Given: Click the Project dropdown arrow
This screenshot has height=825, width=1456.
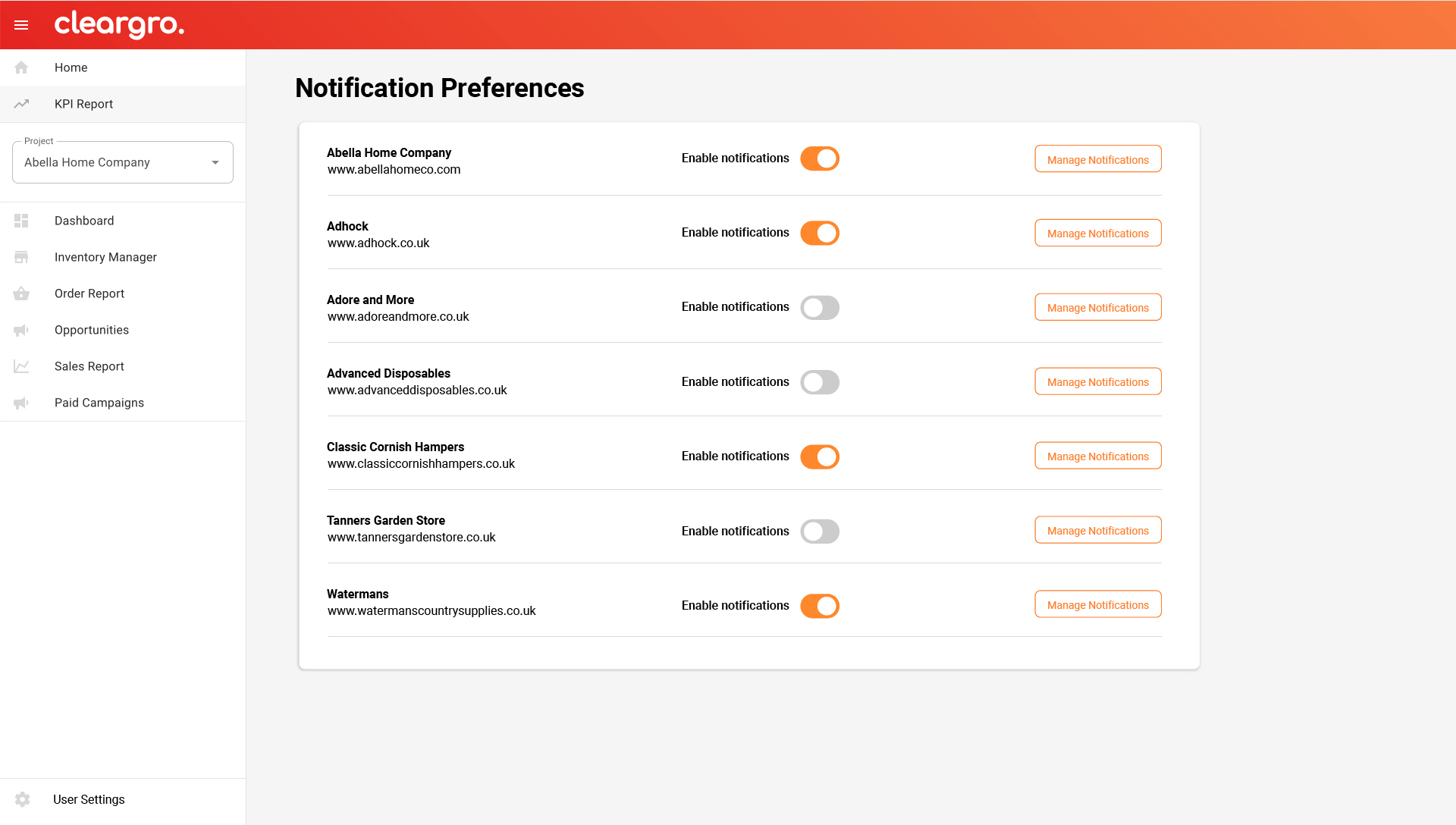Looking at the screenshot, I should [x=215, y=162].
